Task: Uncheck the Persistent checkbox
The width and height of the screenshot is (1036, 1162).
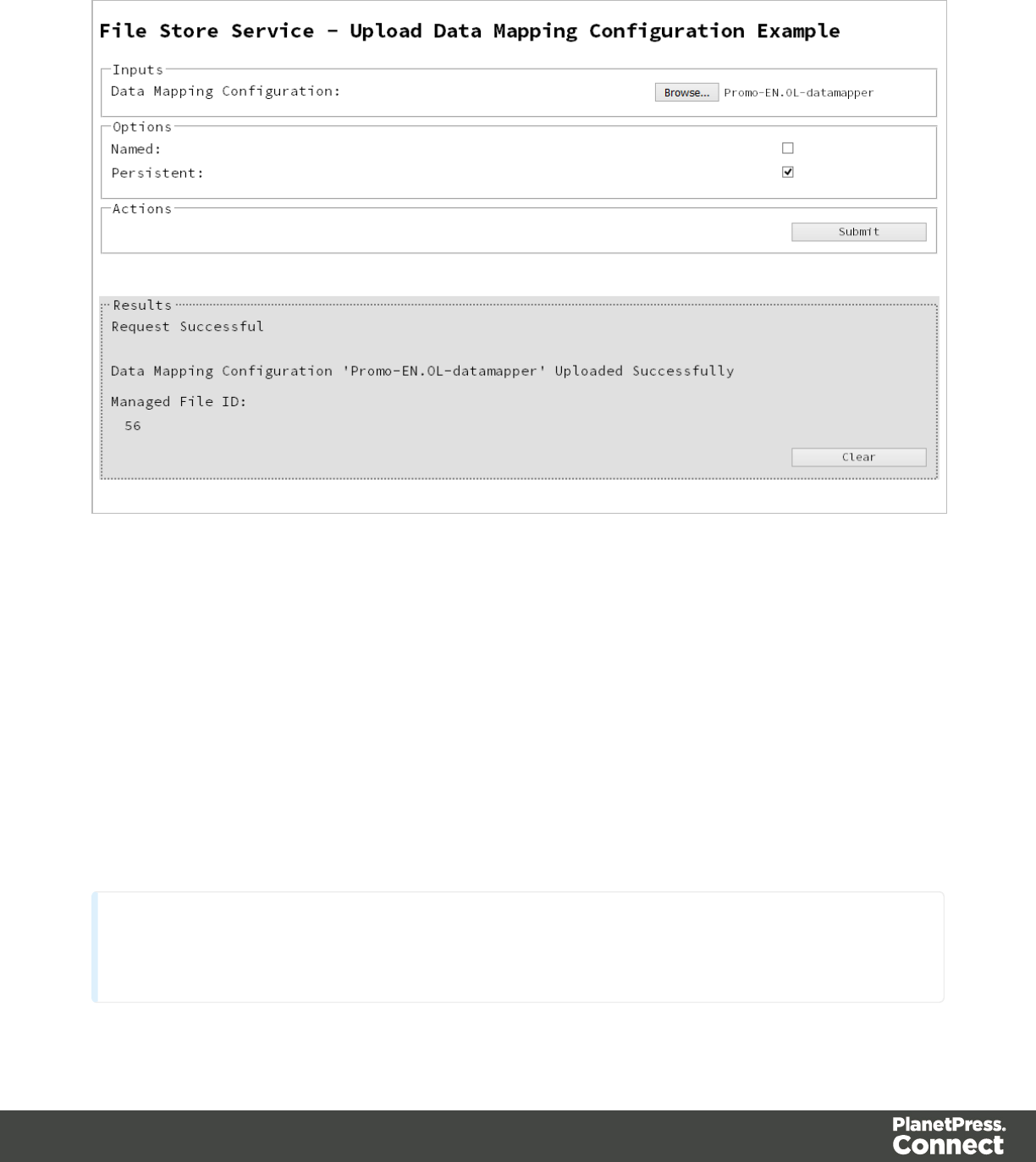Action: click(788, 172)
